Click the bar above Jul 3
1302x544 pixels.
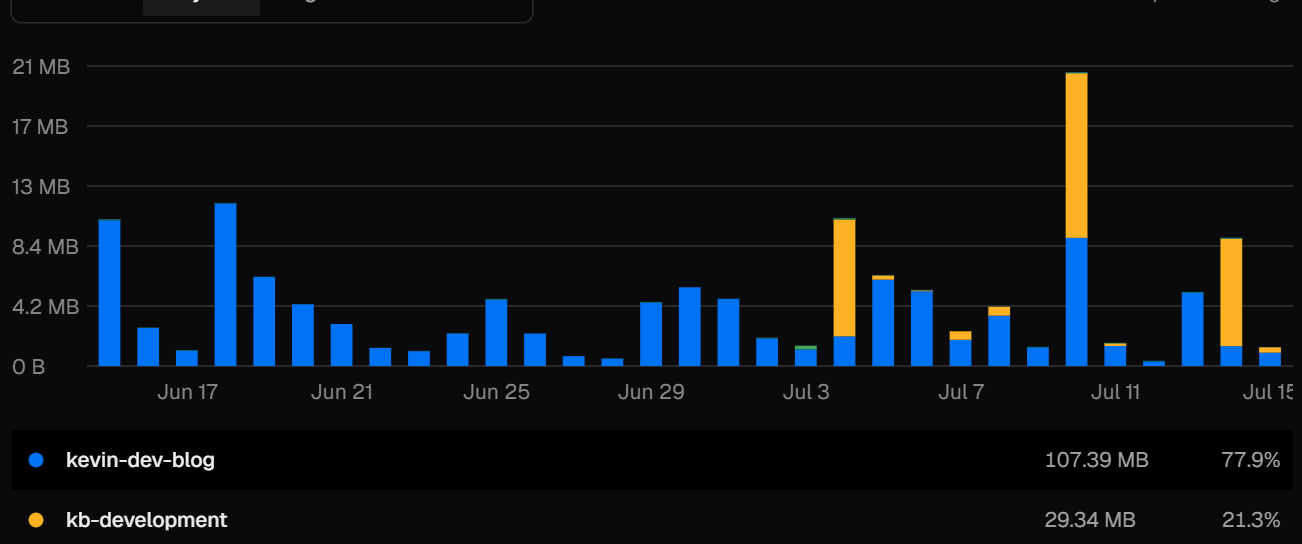pyautogui.click(x=806, y=356)
